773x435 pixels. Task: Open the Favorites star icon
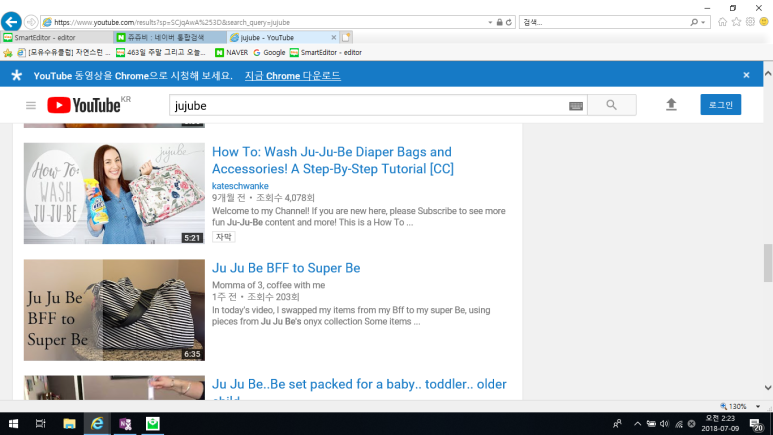tap(737, 22)
